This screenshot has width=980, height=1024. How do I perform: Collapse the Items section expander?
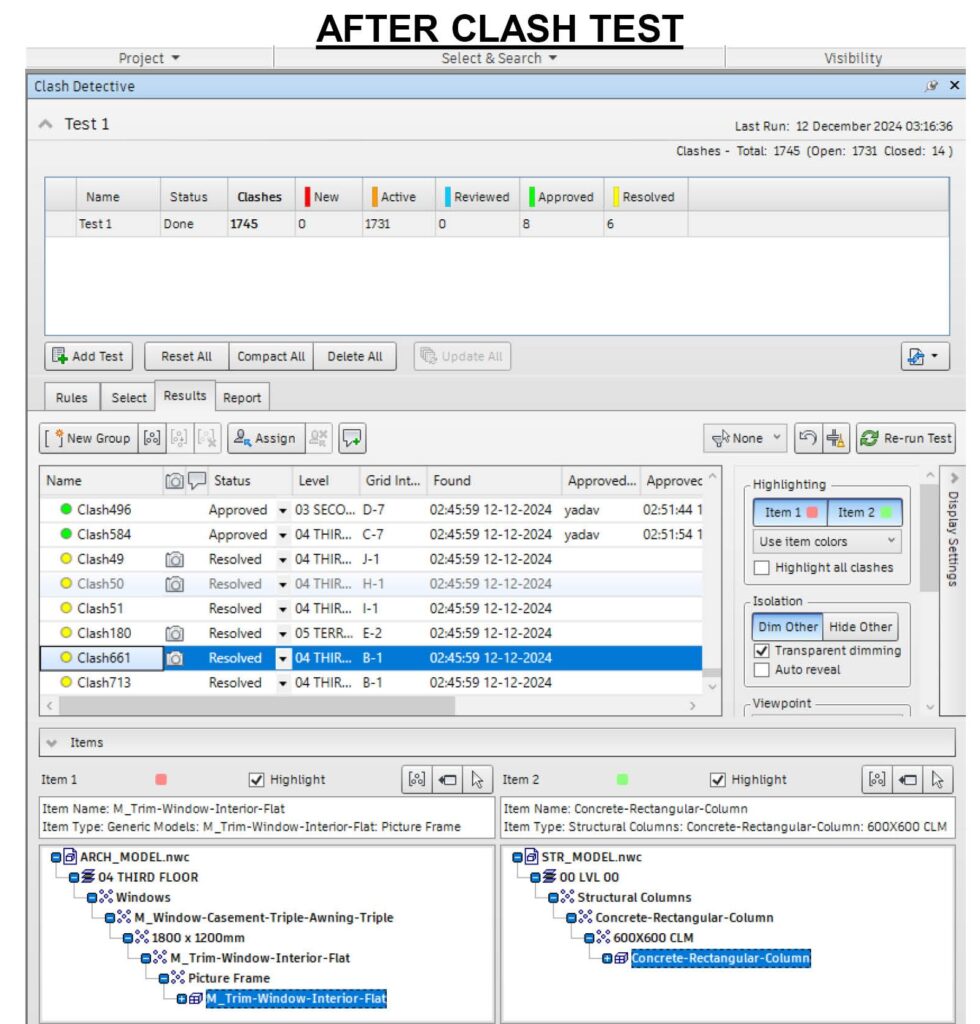[x=52, y=743]
